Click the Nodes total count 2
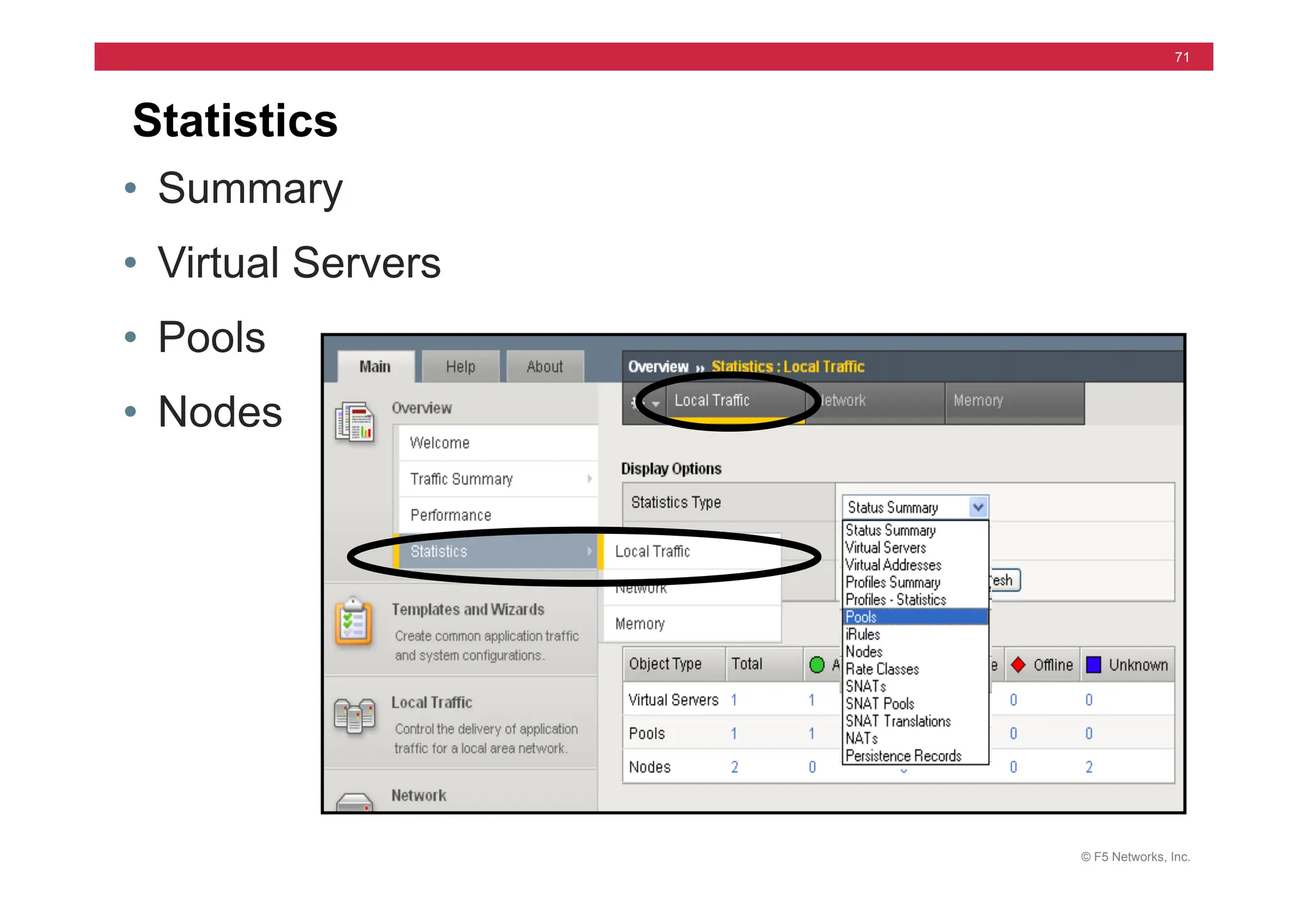The height and width of the screenshot is (924, 1308). click(x=734, y=767)
